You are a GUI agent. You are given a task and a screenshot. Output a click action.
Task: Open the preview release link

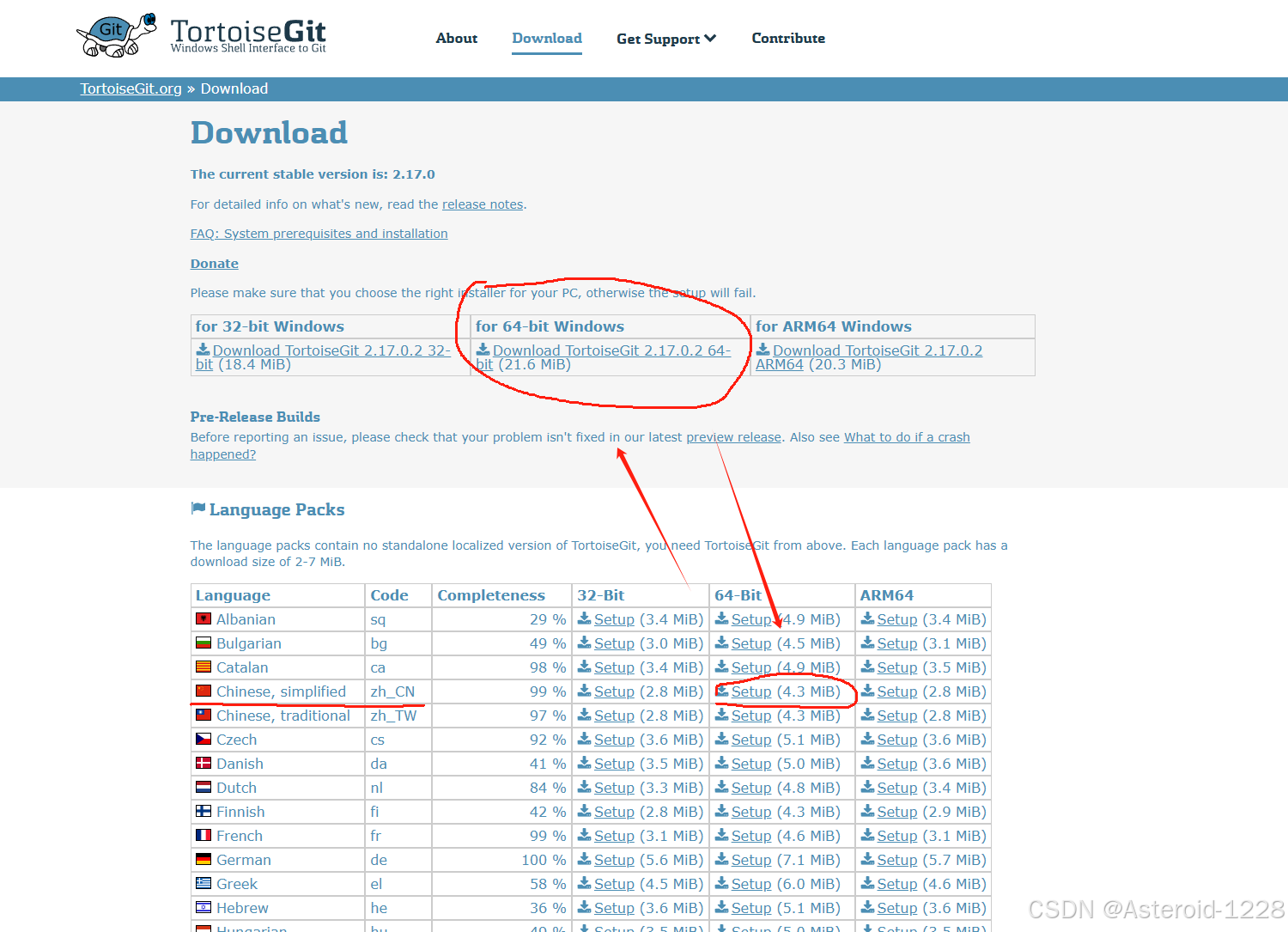[733, 437]
